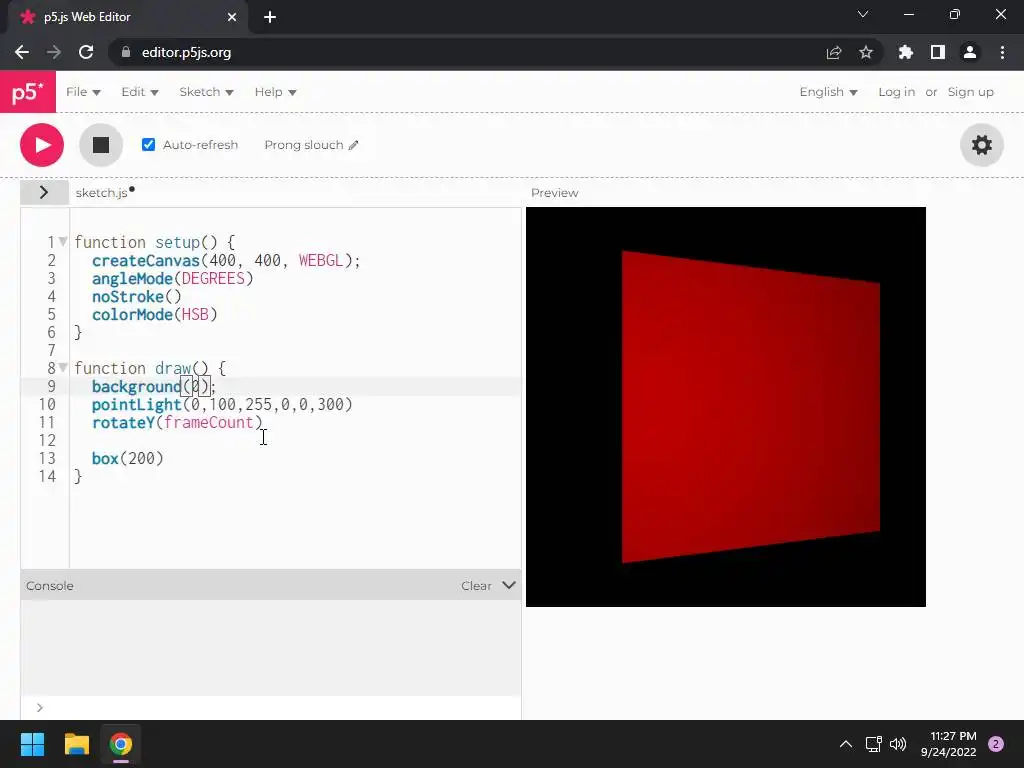Viewport: 1024px width, 768px height.
Task: Click the p5 logo home icon
Action: (28, 92)
